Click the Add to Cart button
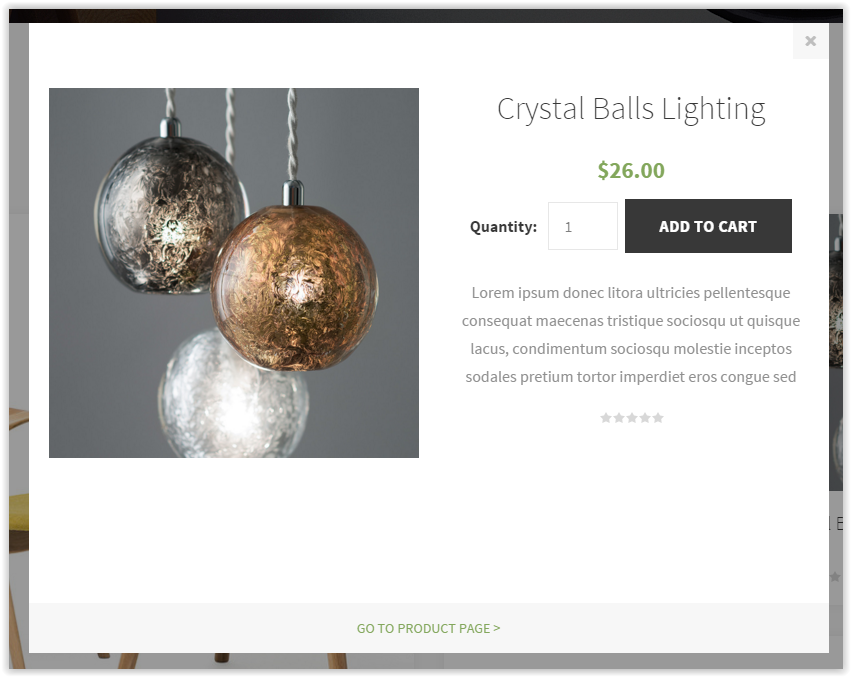The image size is (851, 677). pyautogui.click(x=708, y=226)
